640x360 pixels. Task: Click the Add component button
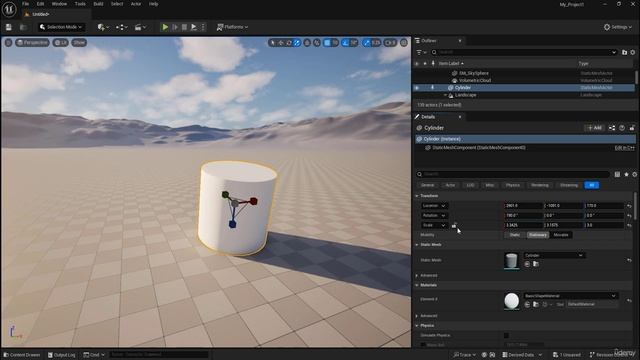(595, 128)
